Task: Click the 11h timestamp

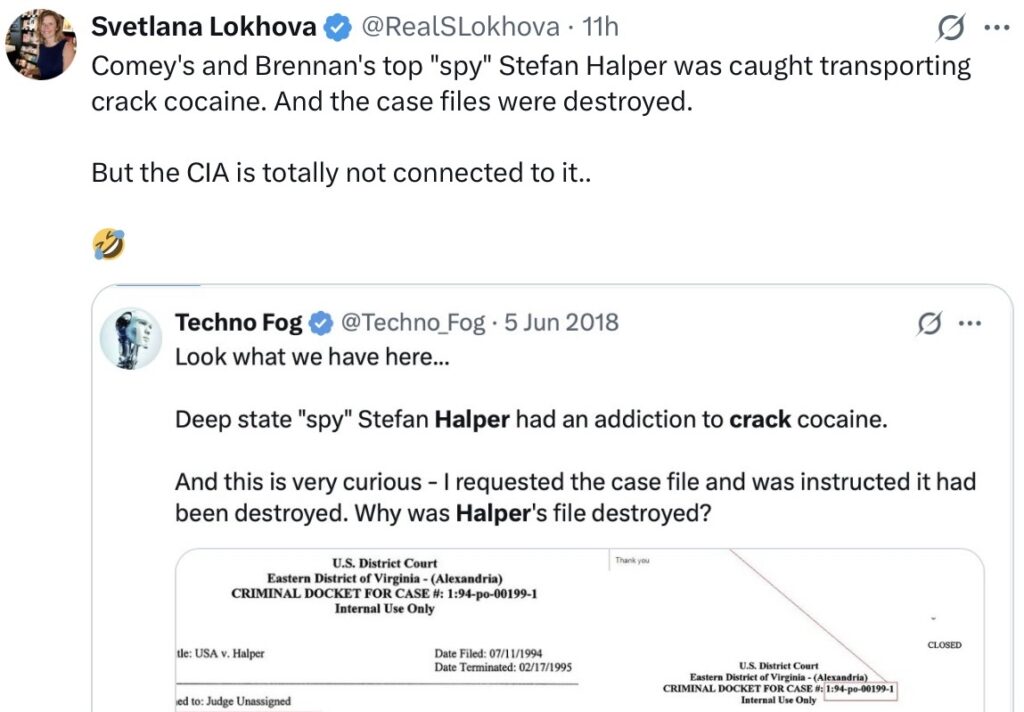Action: click(601, 27)
